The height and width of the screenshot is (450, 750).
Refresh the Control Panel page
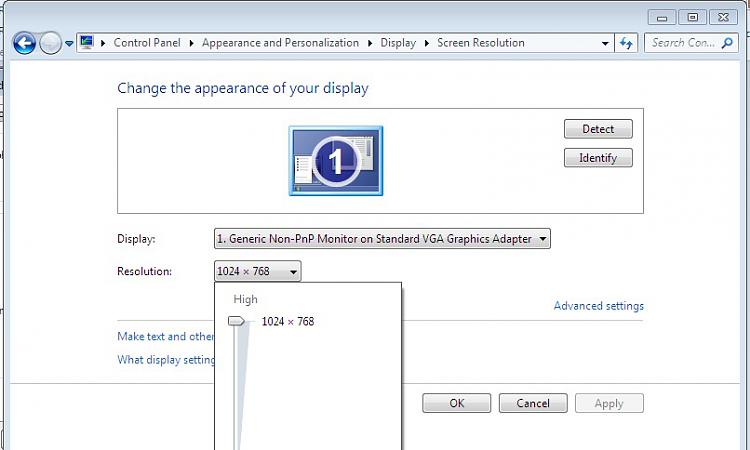[626, 43]
